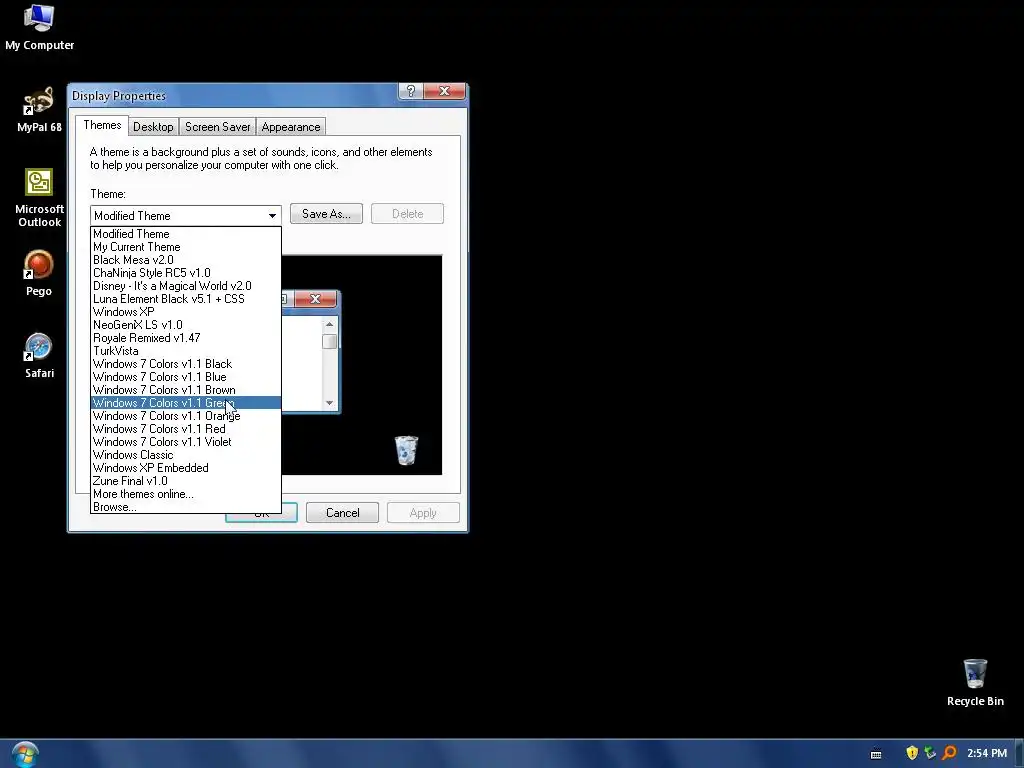The image size is (1024, 768).
Task: Open the orange magnifier tray icon
Action: [949, 753]
